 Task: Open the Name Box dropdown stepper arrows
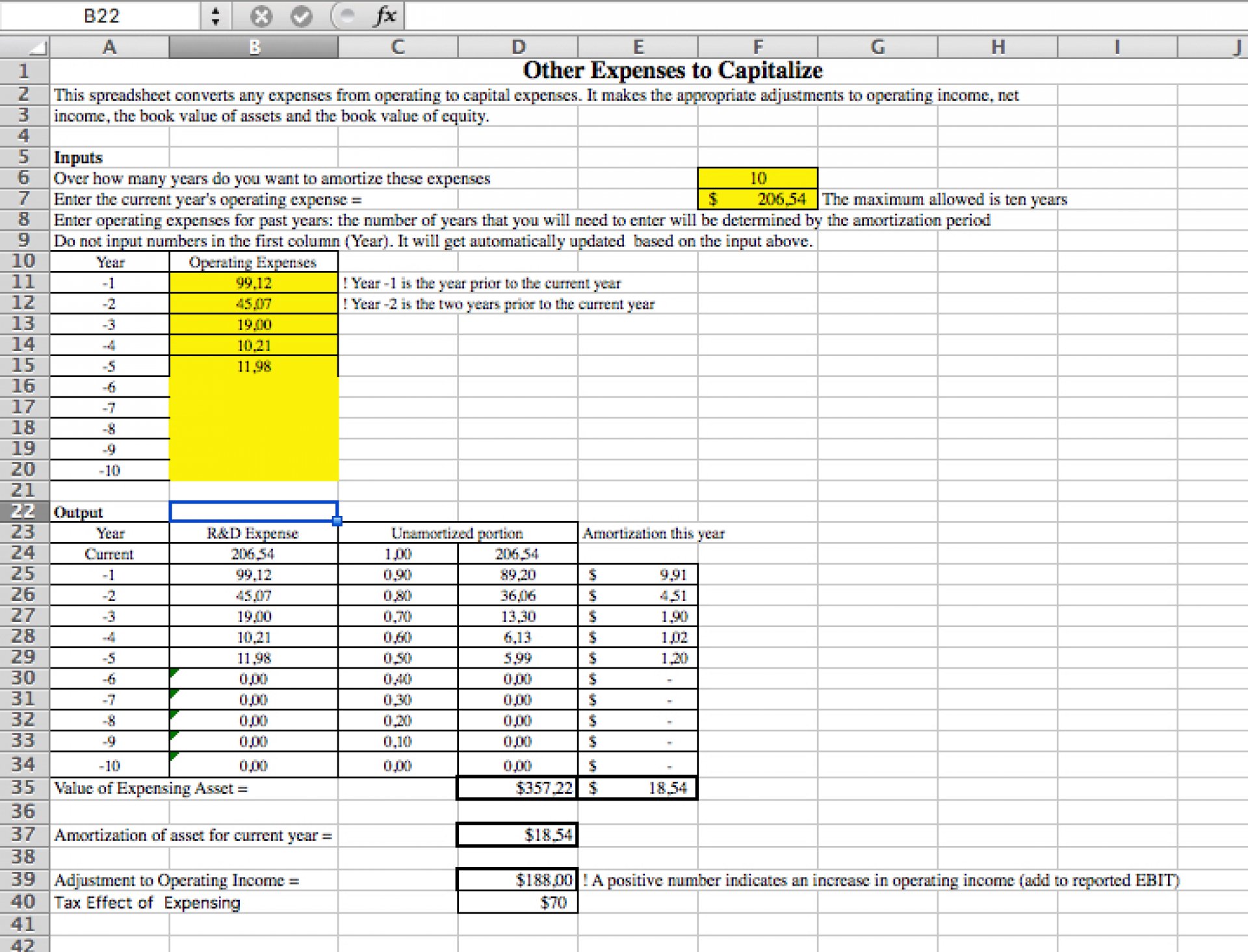point(215,16)
